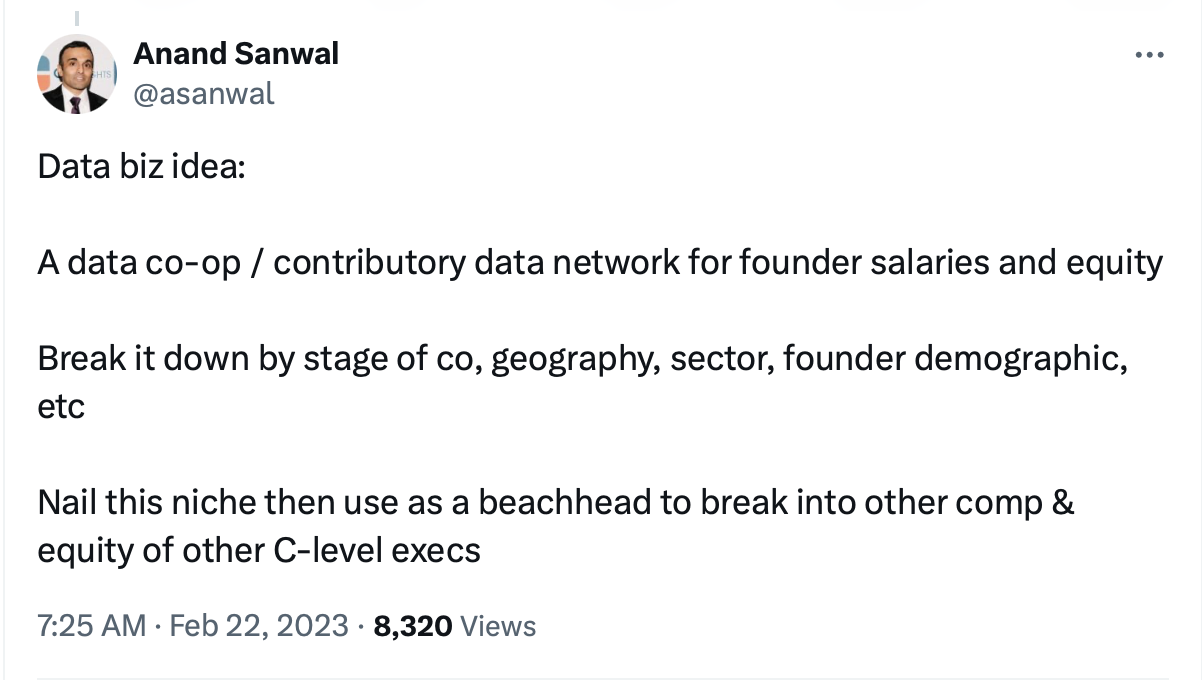The image size is (1202, 680).
Task: Visit the @asanwal handle profile
Action: pos(204,94)
